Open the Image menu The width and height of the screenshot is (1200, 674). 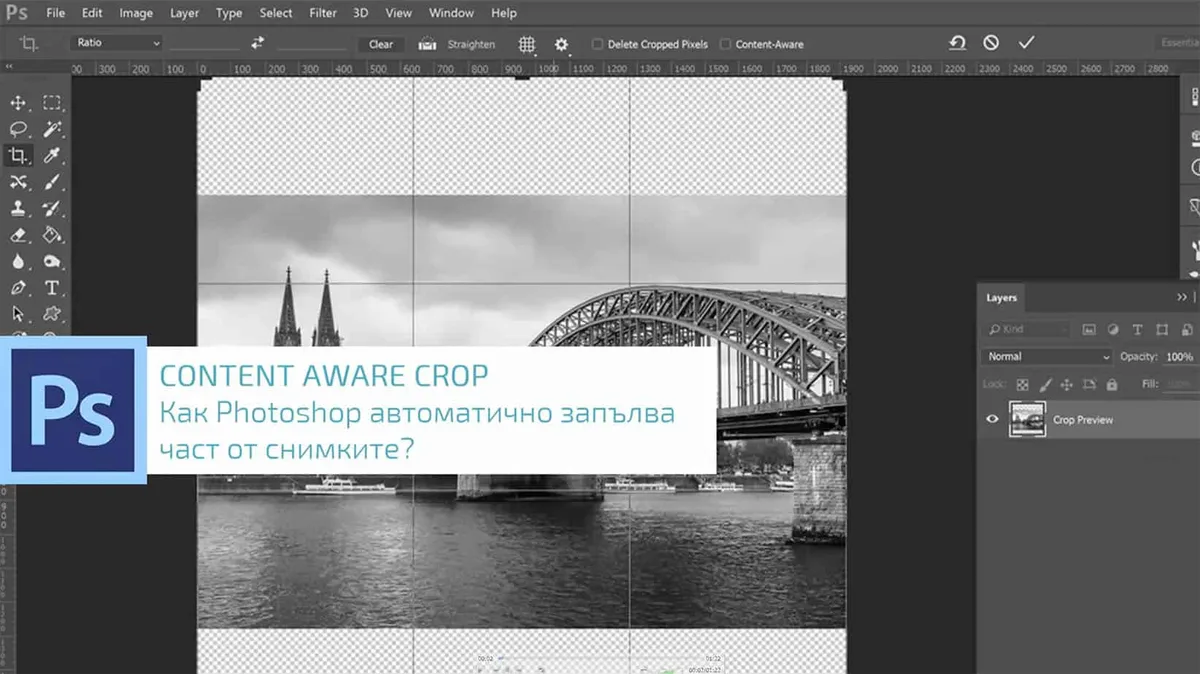(136, 13)
